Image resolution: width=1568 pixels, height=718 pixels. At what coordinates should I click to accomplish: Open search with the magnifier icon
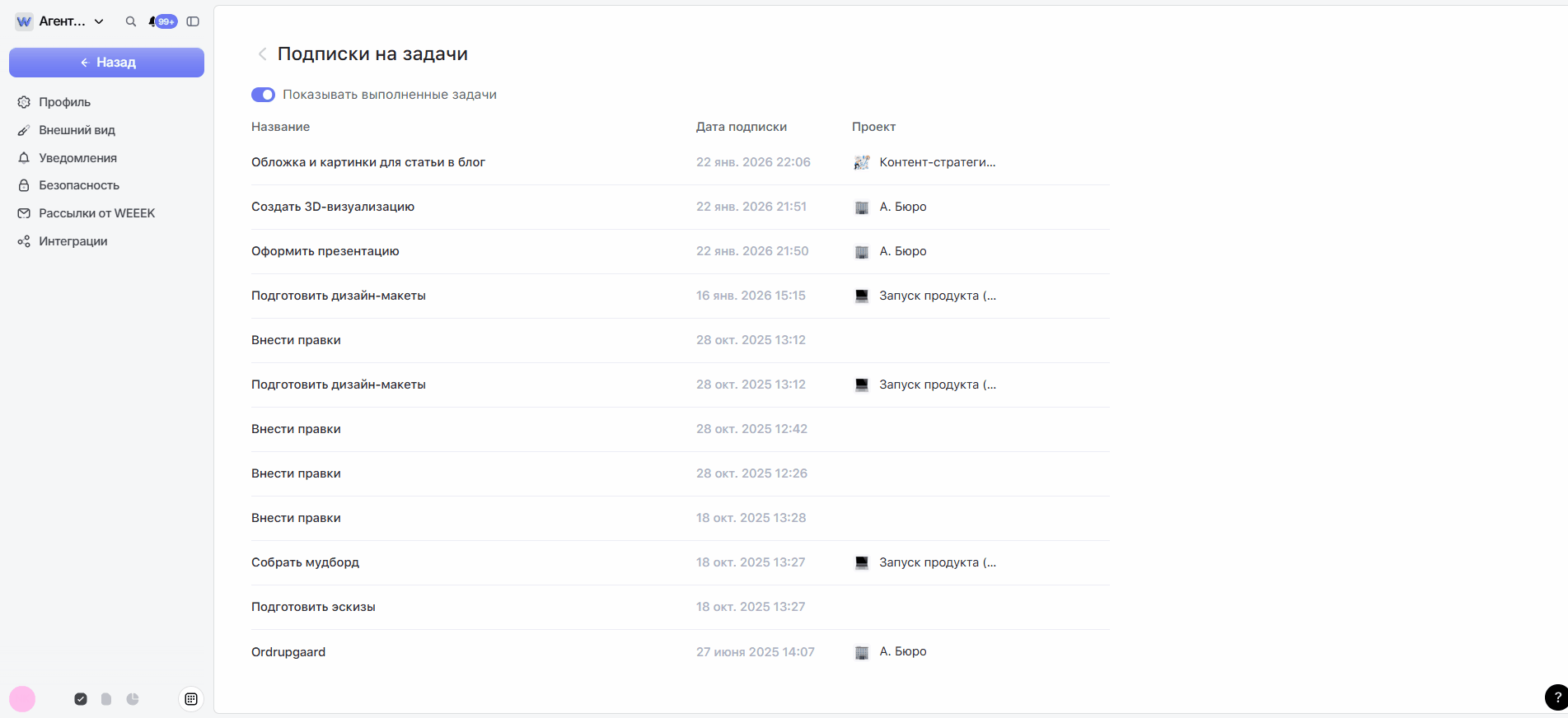tap(130, 21)
